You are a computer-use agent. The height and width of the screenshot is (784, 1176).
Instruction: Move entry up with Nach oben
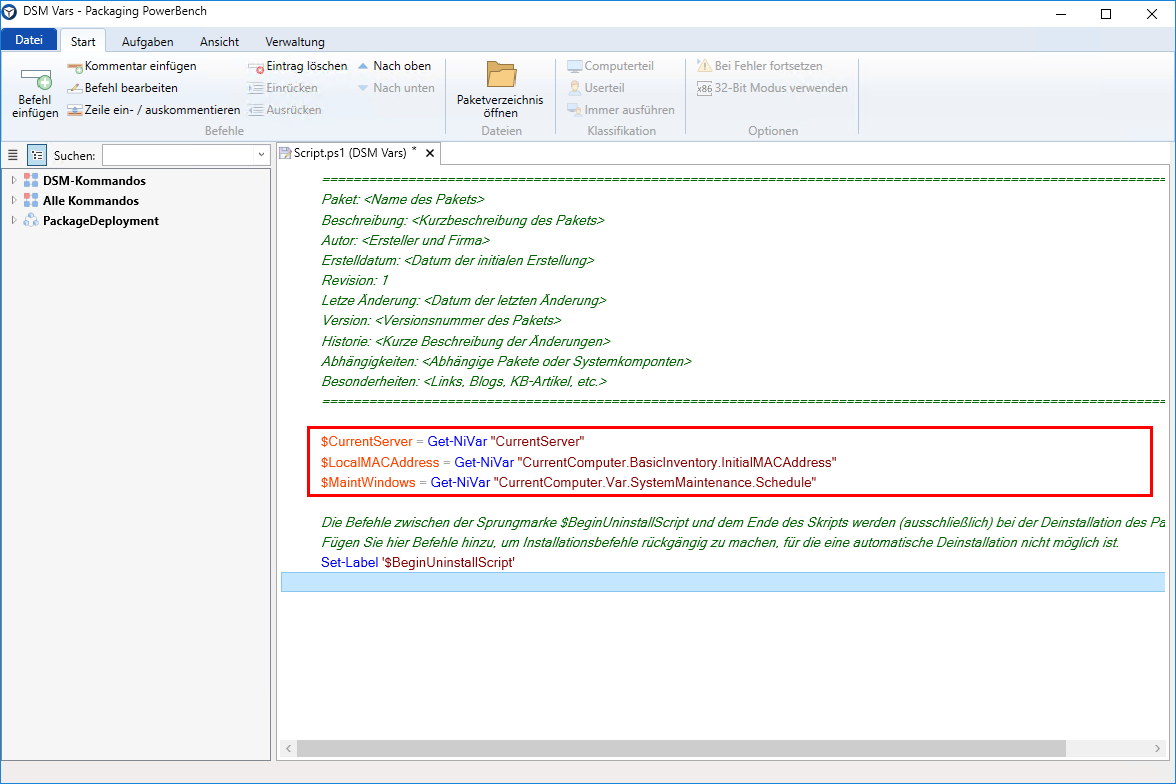tap(394, 66)
